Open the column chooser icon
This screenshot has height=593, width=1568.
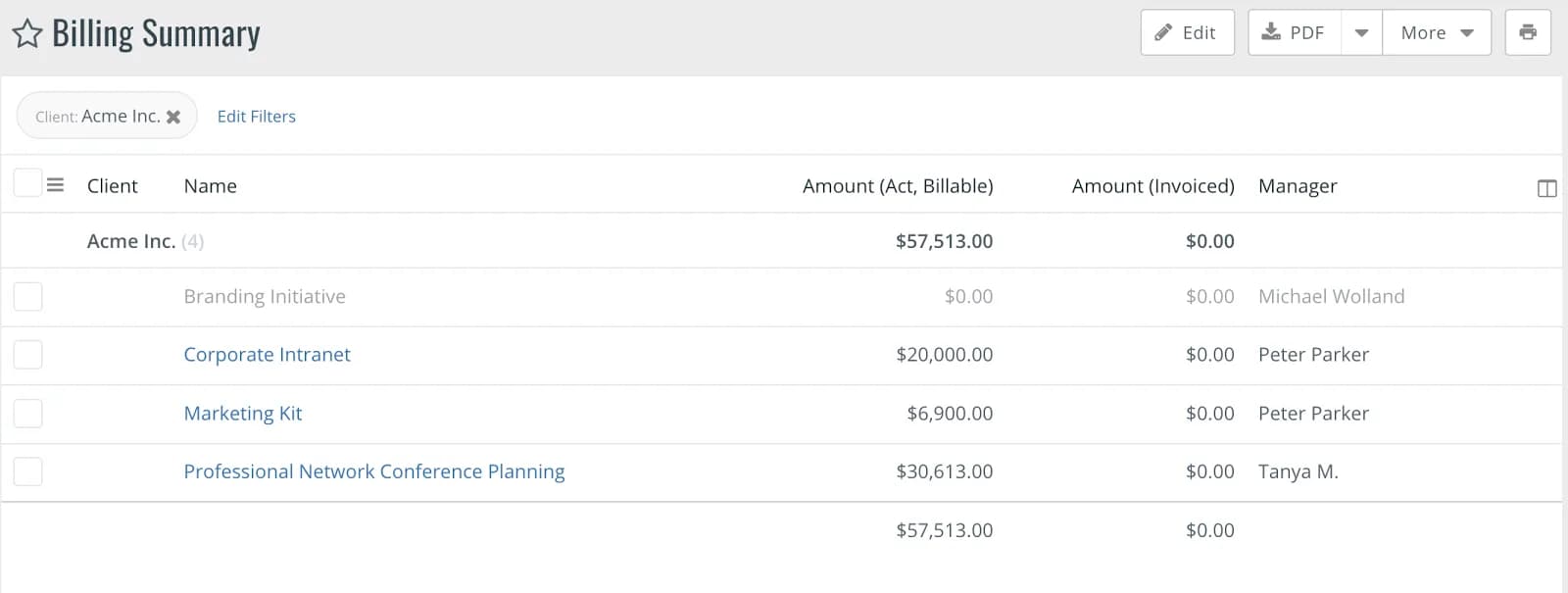point(1546,188)
